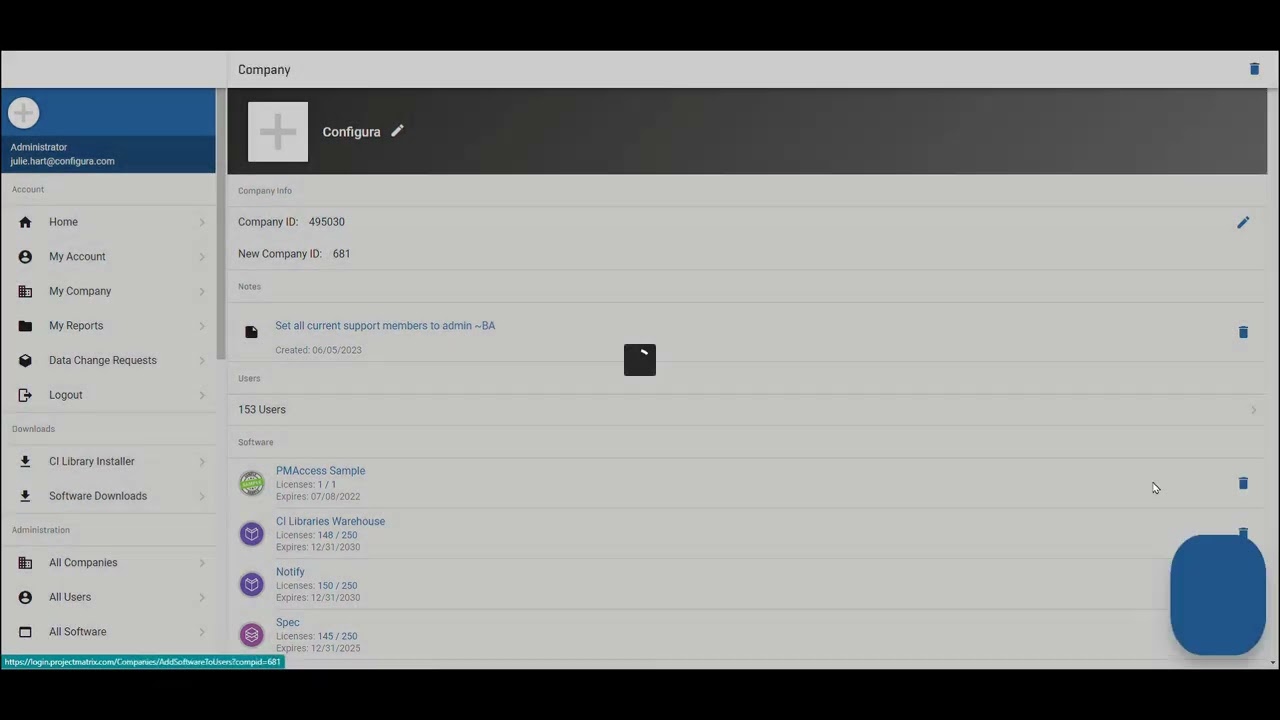Click All Companies building icon

pos(25,563)
